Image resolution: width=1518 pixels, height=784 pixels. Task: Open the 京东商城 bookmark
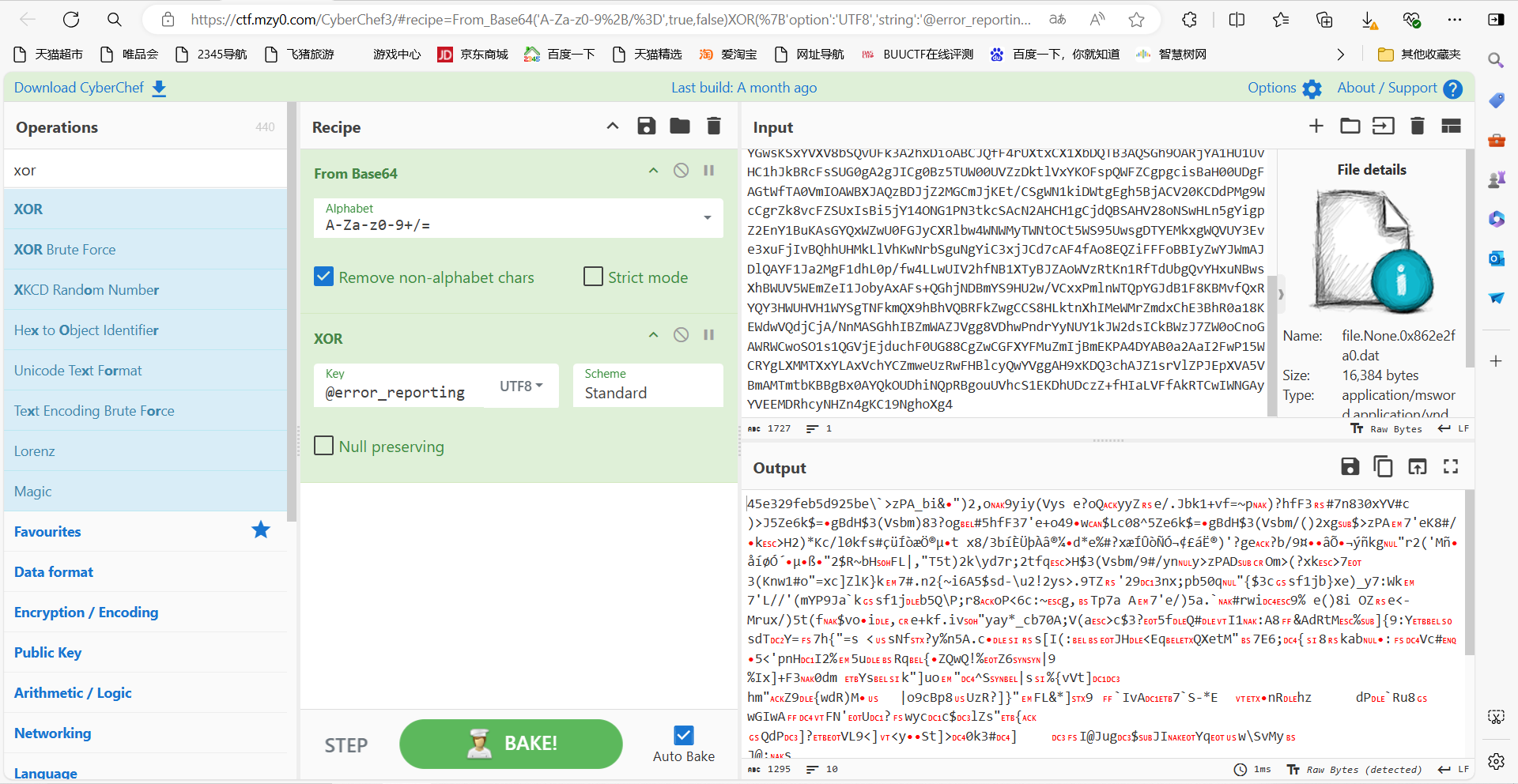coord(473,55)
